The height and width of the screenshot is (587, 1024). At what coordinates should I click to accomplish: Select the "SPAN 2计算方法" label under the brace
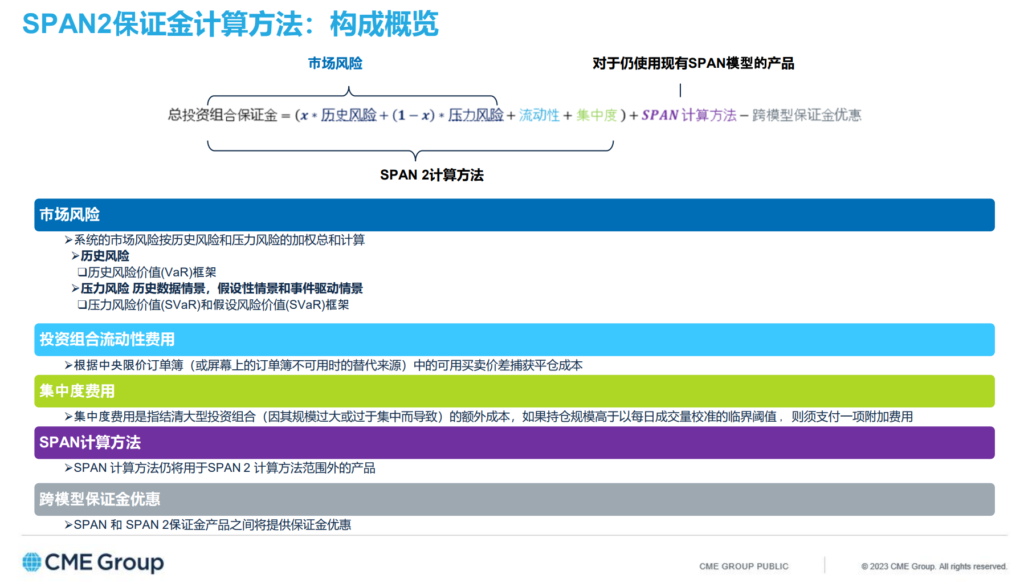[432, 175]
